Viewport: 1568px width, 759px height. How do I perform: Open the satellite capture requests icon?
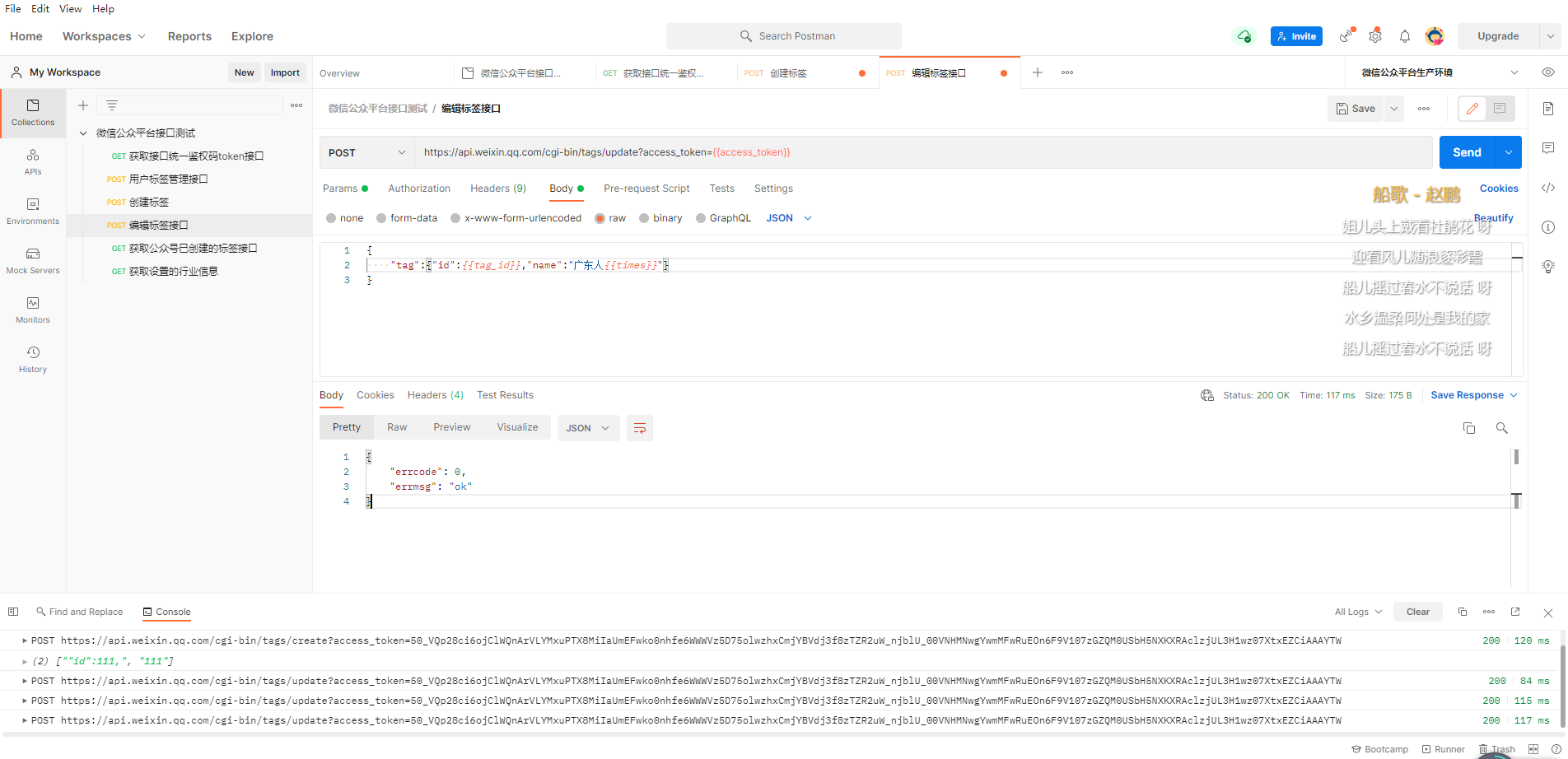[1346, 36]
